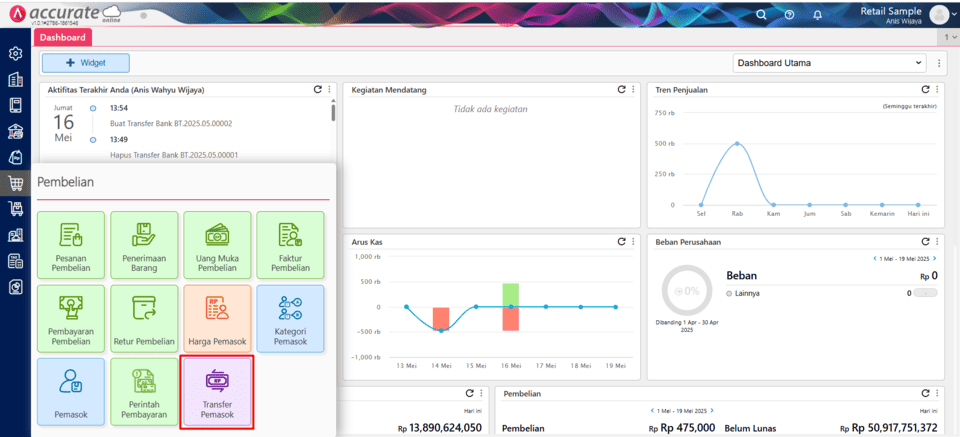Select Harga Pemasok icon
This screenshot has width=960, height=437.
coord(217,318)
